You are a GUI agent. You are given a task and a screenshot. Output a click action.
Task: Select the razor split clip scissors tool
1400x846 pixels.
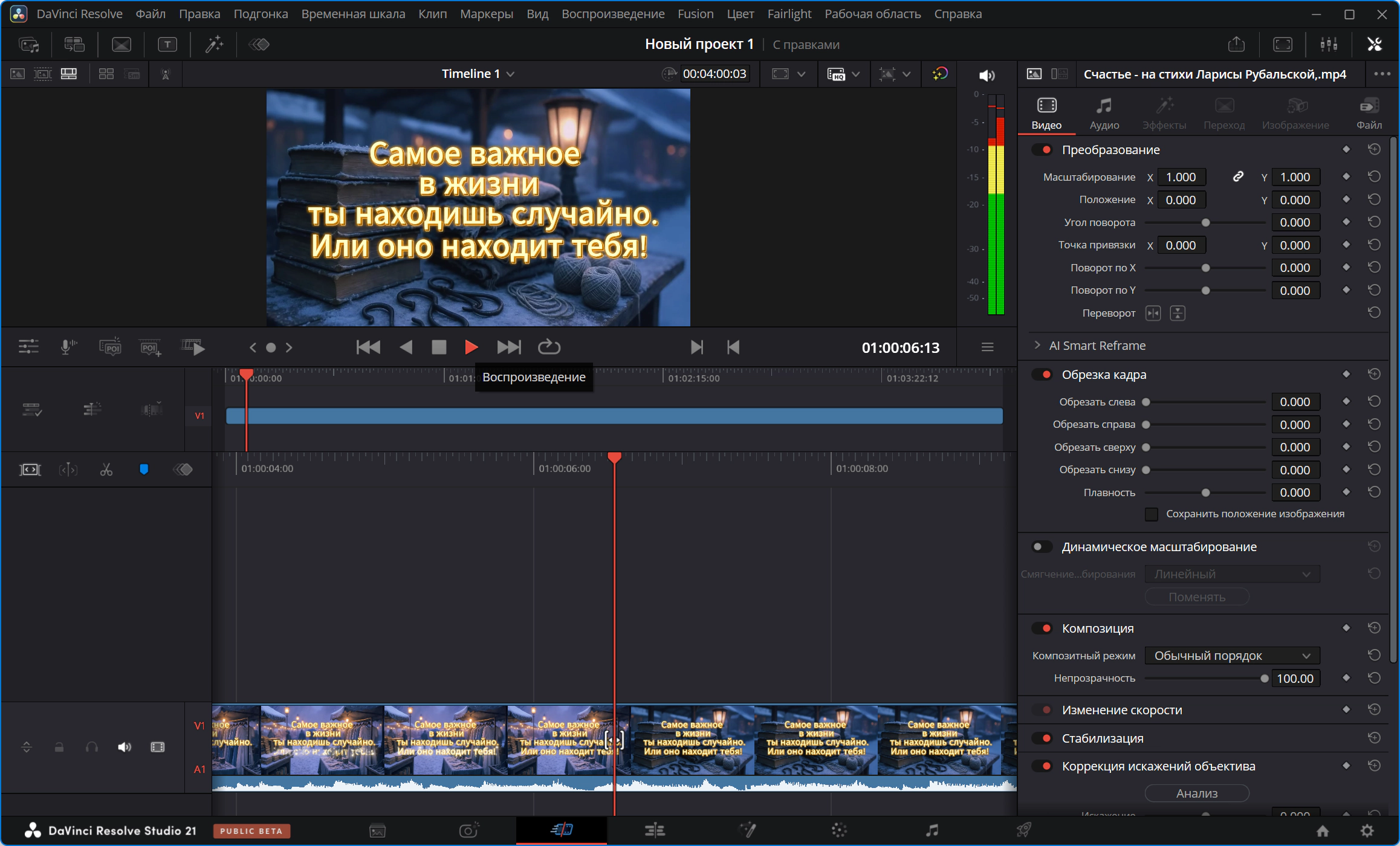click(x=106, y=470)
